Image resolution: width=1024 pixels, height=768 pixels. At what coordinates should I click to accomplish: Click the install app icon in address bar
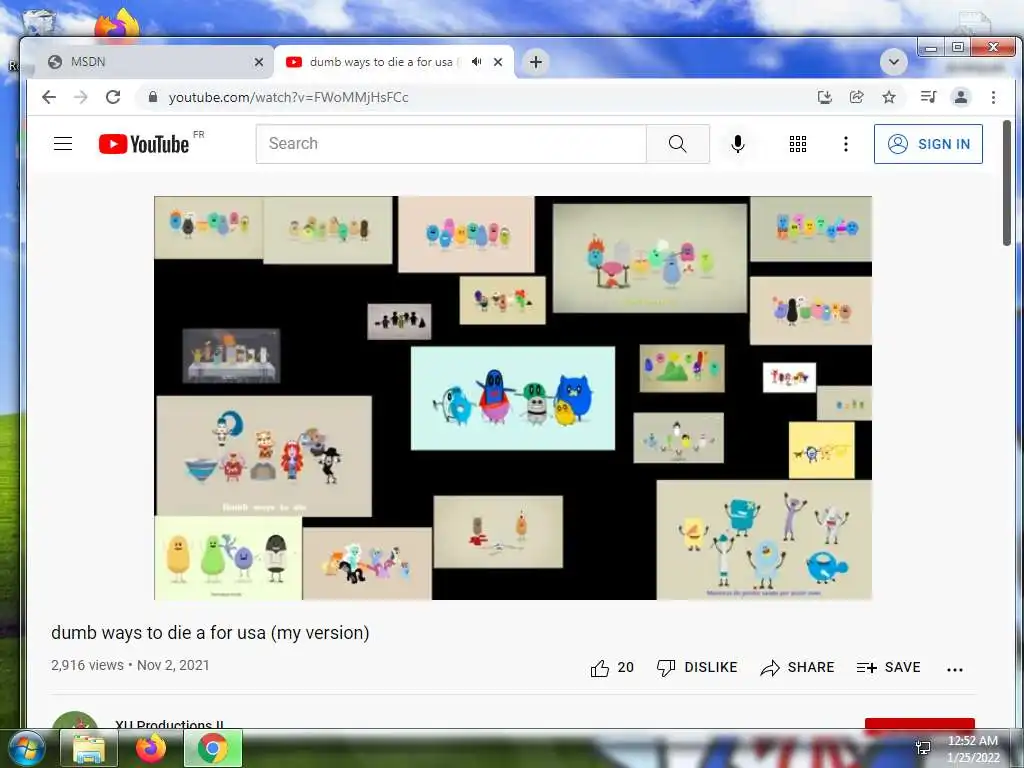pos(825,97)
